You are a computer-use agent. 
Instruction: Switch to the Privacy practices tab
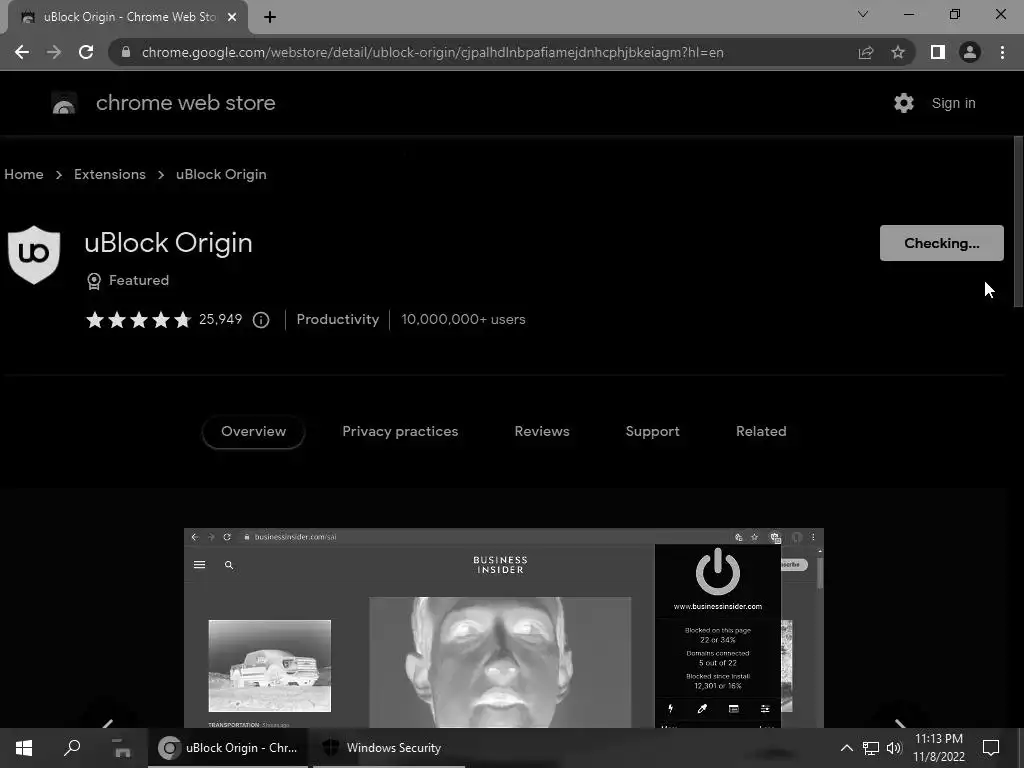[400, 432]
